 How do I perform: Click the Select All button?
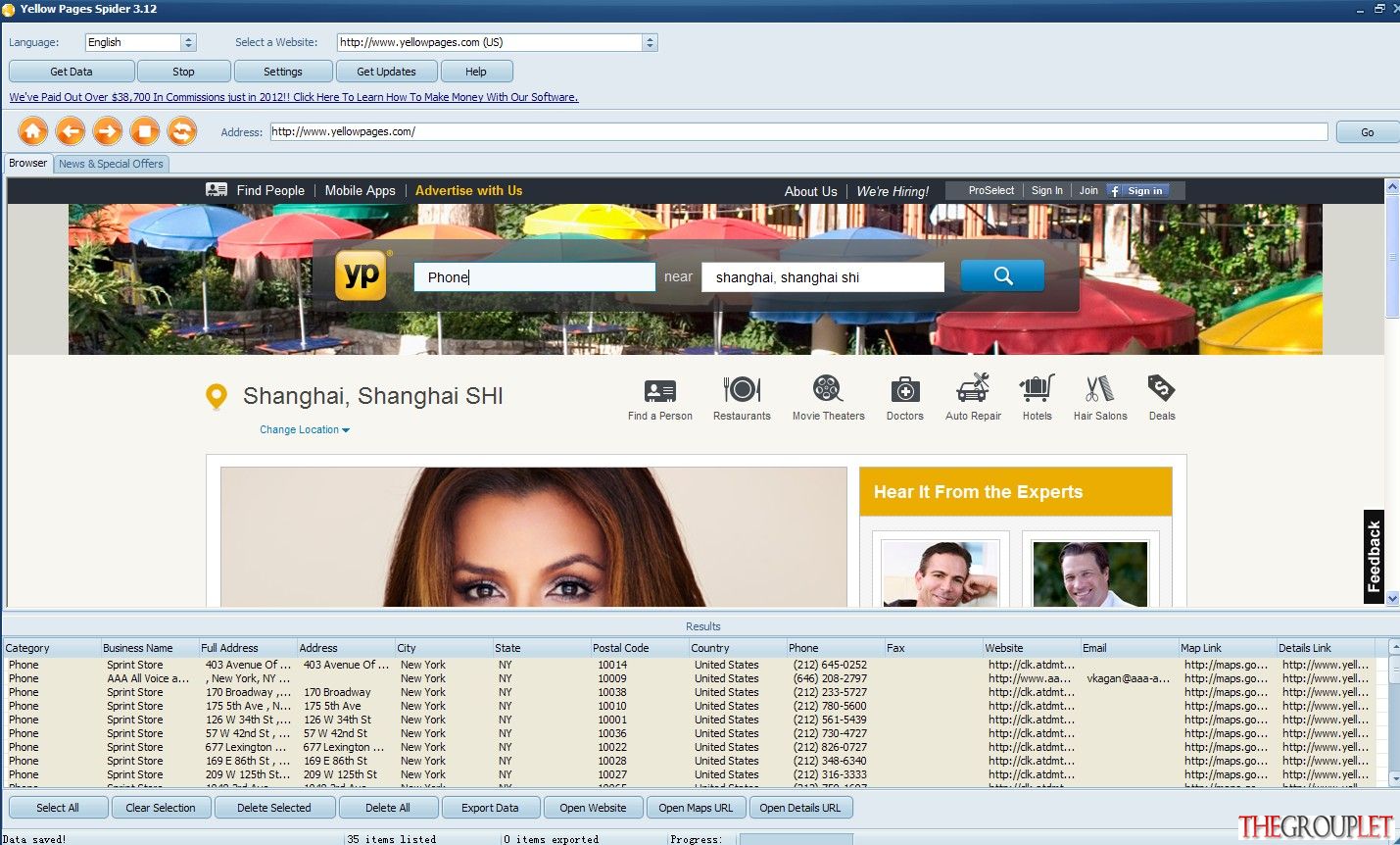pyautogui.click(x=58, y=808)
